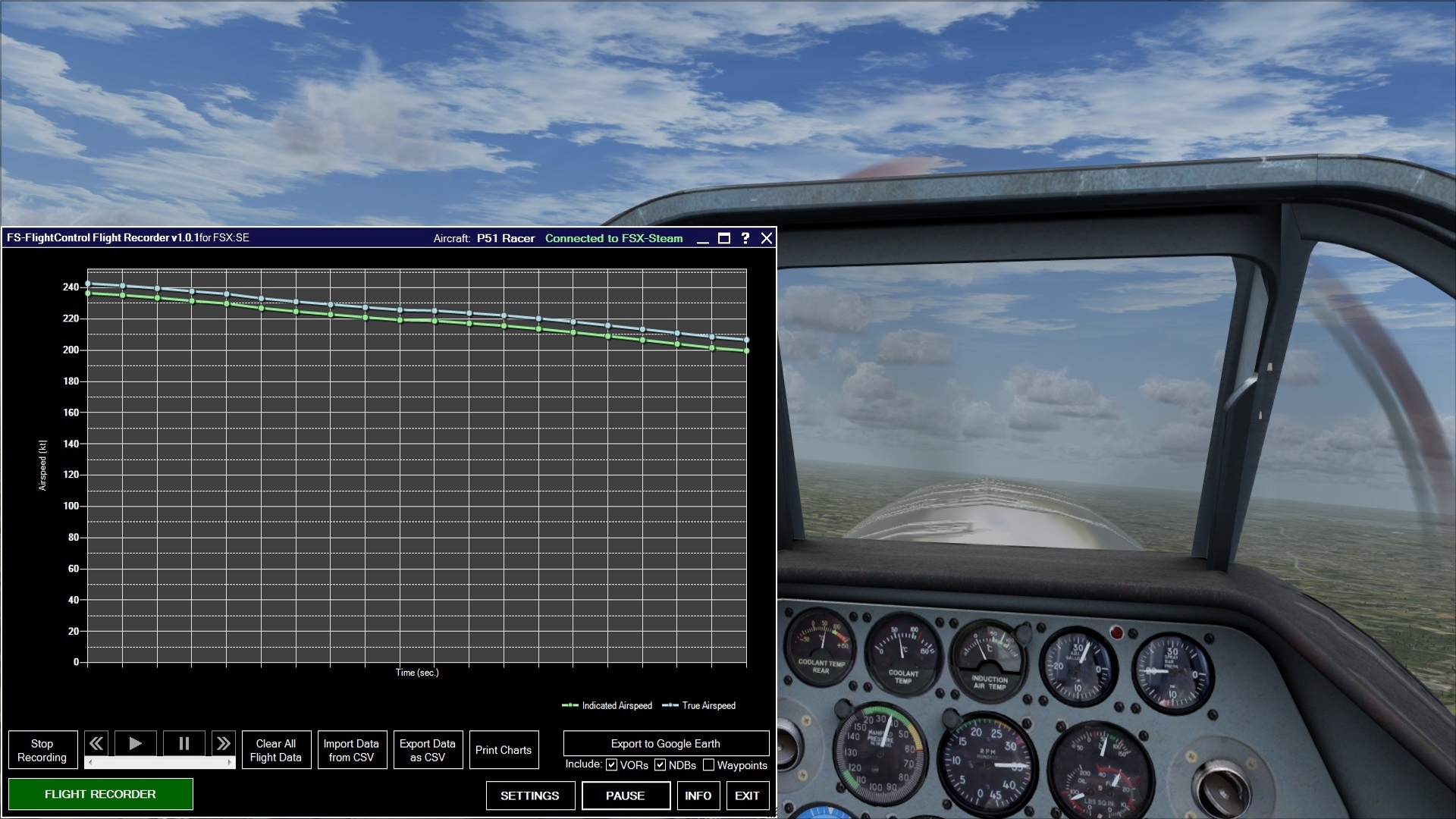The image size is (1456, 819).
Task: Select the green FLIGHT RECORDER button
Action: coord(101,794)
